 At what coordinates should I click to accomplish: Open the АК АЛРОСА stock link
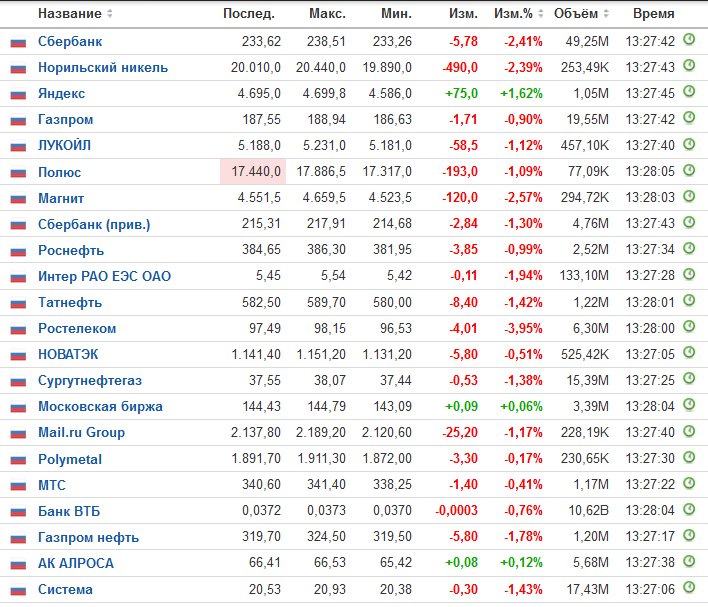tap(75, 563)
